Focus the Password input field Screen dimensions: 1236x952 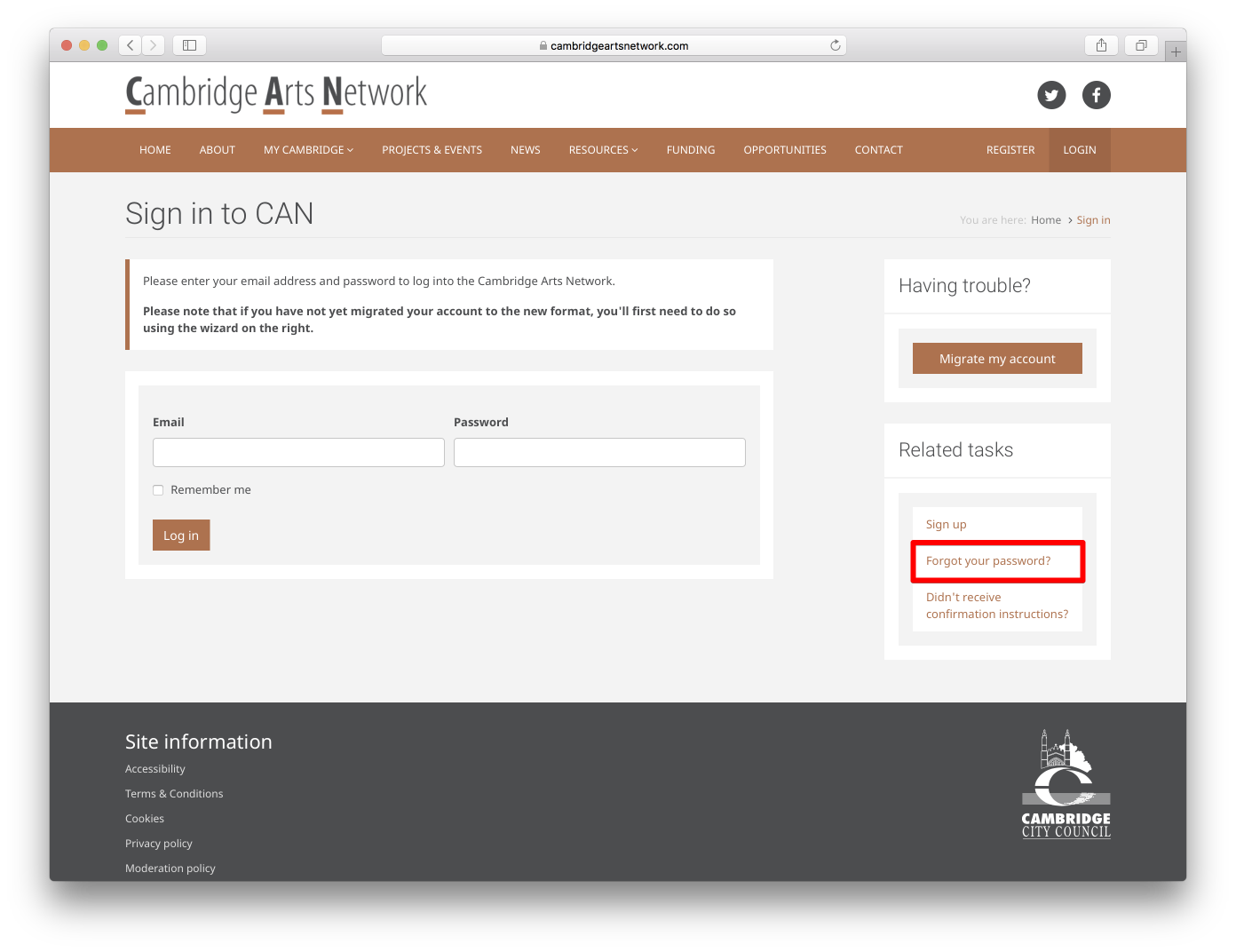point(599,452)
